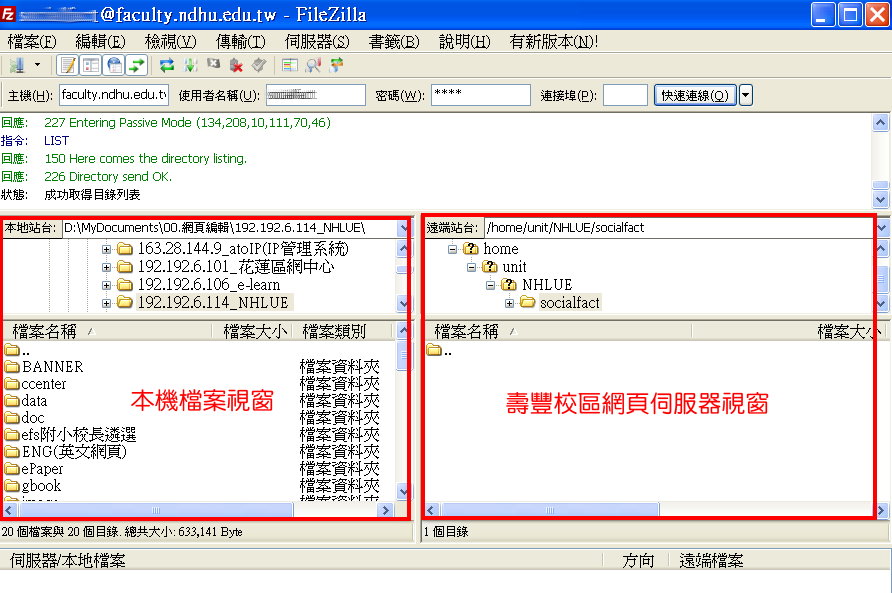Viewport: 892px width, 593px height.
Task: Toggle the local directory tree view
Action: tap(91, 65)
